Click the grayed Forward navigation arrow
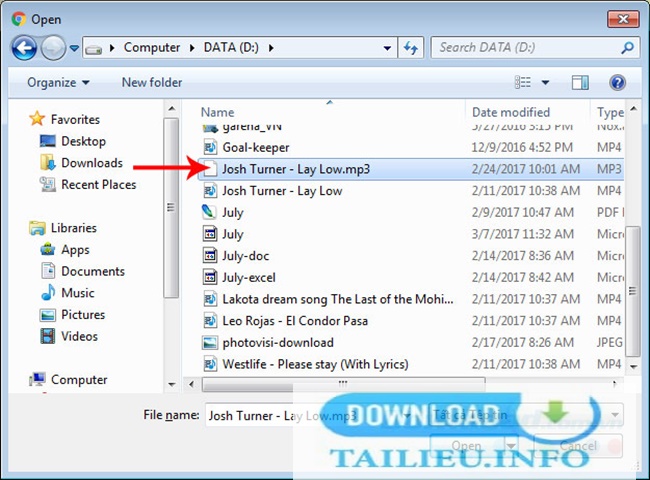Image resolution: width=650 pixels, height=480 pixels. 53,48
